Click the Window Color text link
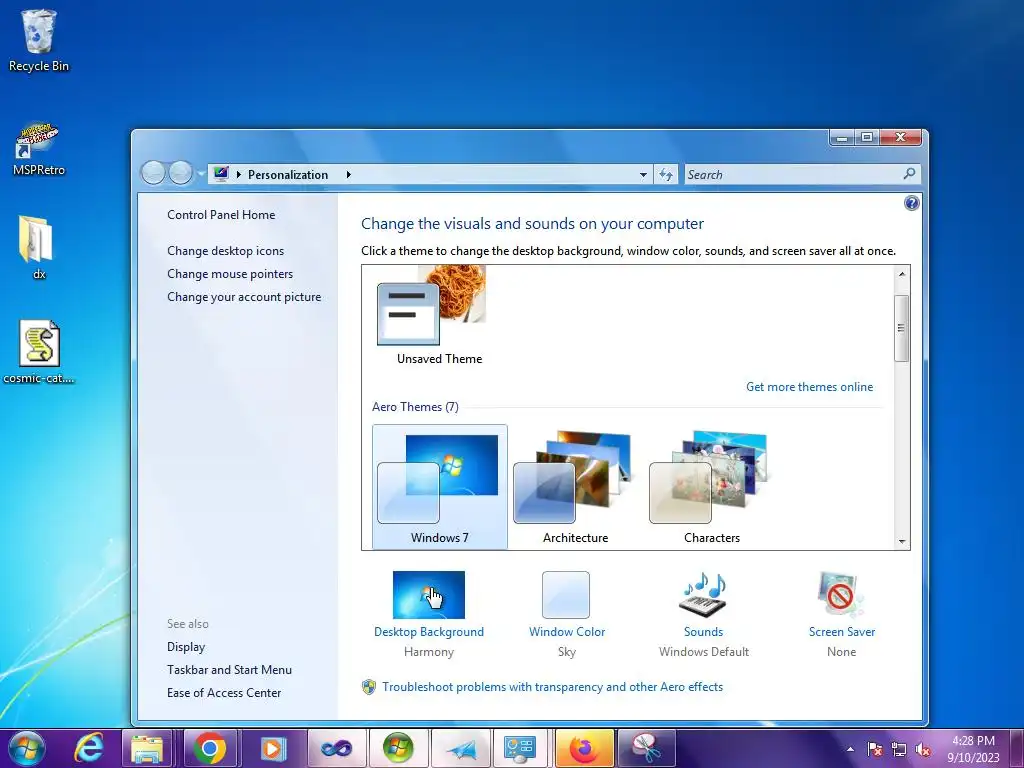 566,632
